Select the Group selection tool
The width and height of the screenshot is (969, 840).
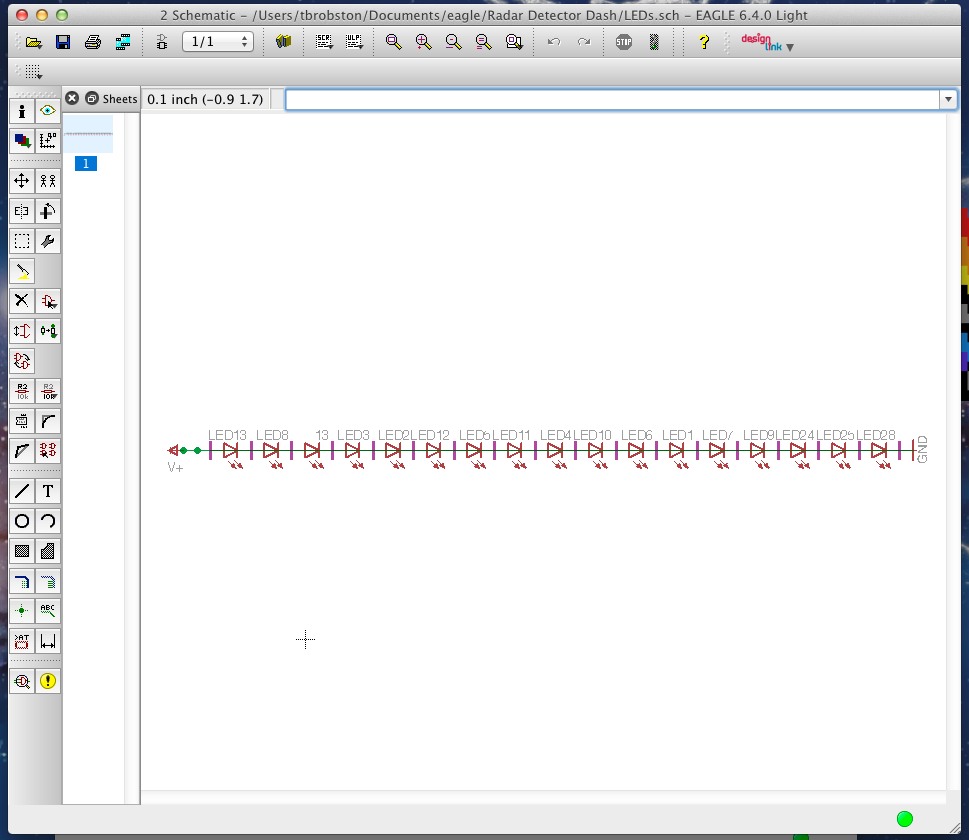pyautogui.click(x=22, y=241)
